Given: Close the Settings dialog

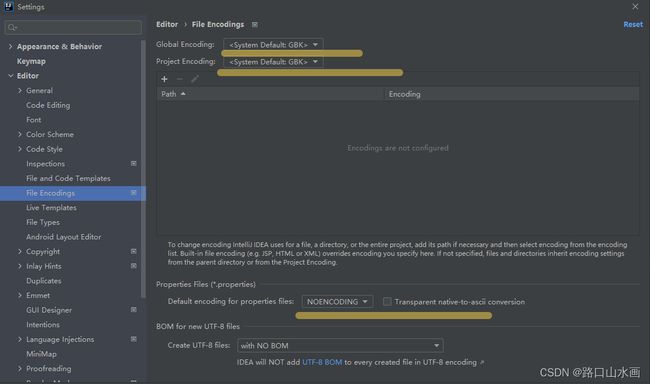Looking at the screenshot, I should point(635,7).
